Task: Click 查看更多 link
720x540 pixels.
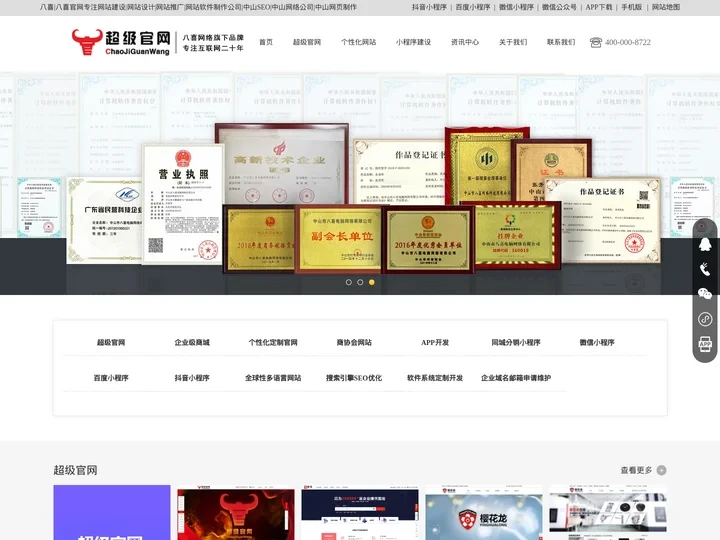Action: coord(636,470)
